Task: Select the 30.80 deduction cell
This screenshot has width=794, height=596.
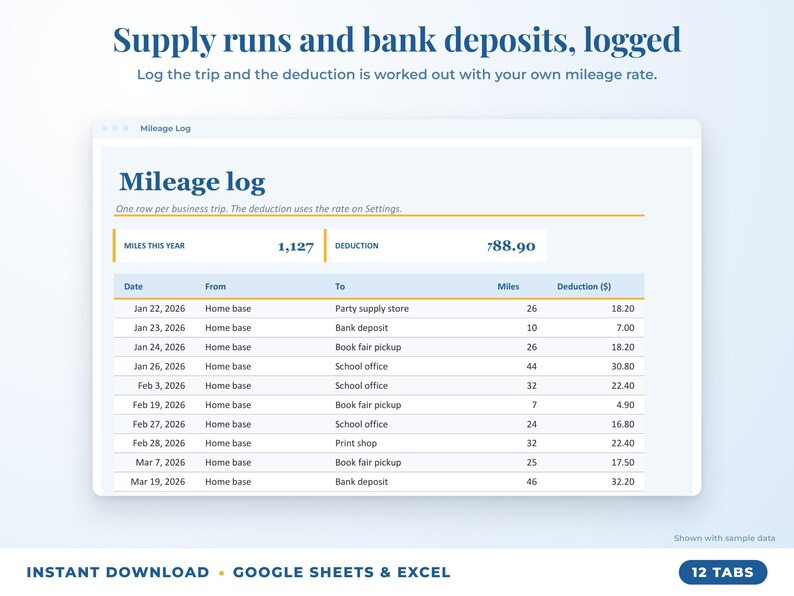Action: click(x=623, y=366)
